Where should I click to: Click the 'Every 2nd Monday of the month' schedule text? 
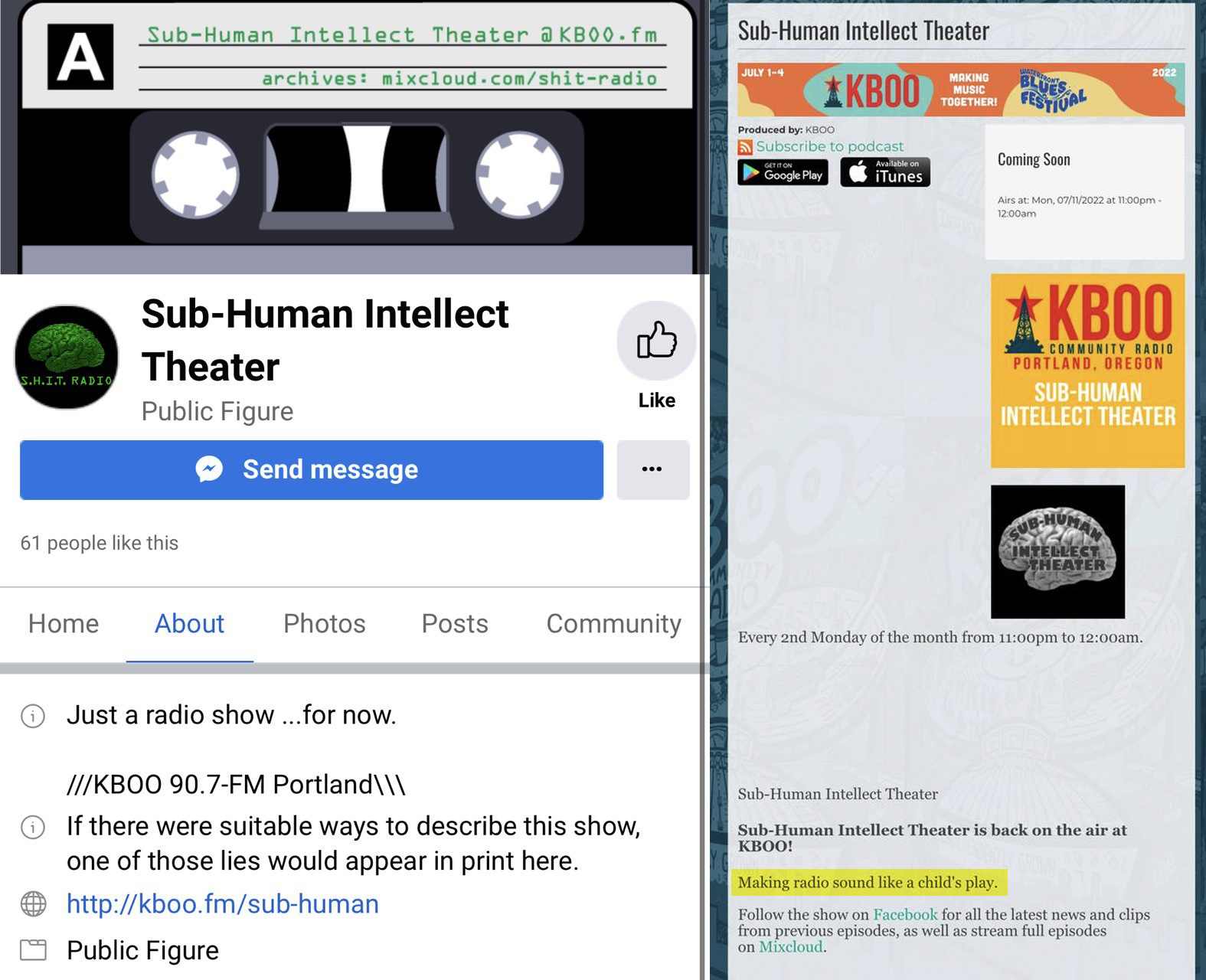point(940,638)
